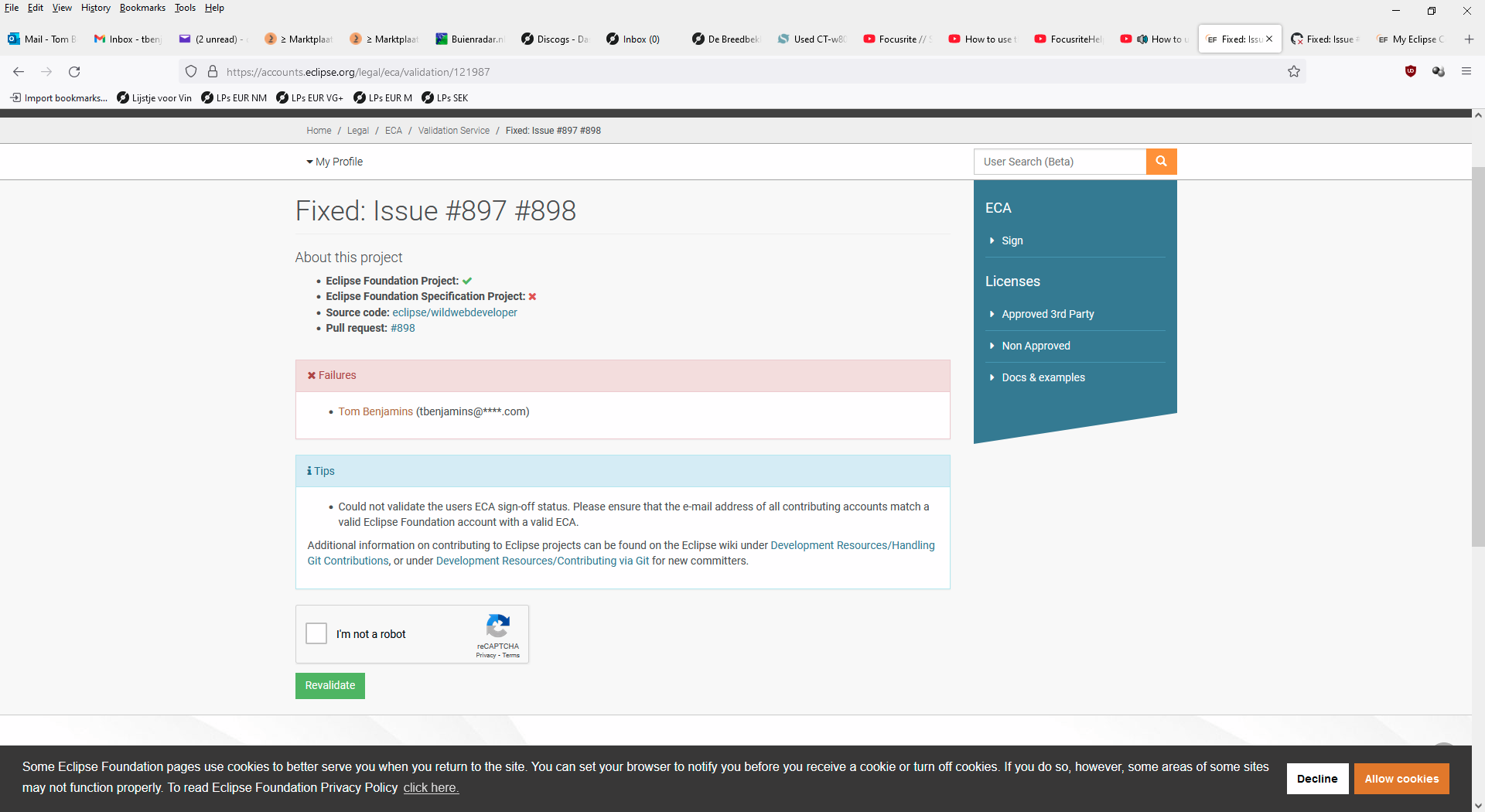Check the I'm not a robot box
The image size is (1485, 812).
(x=316, y=634)
